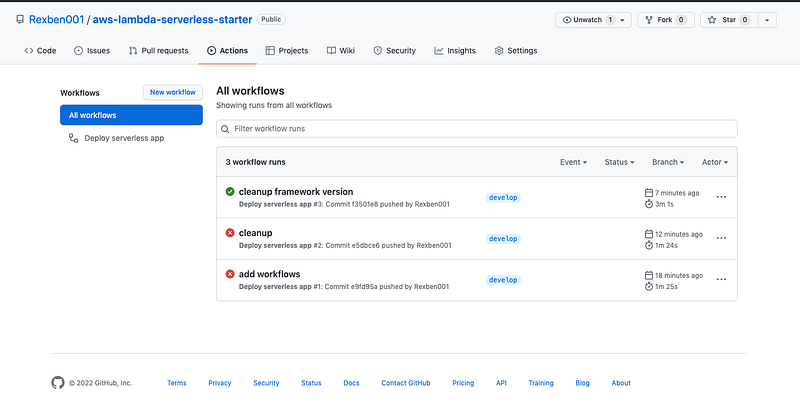
Task: Click the red failure icon of cleanup run
Action: pos(230,233)
